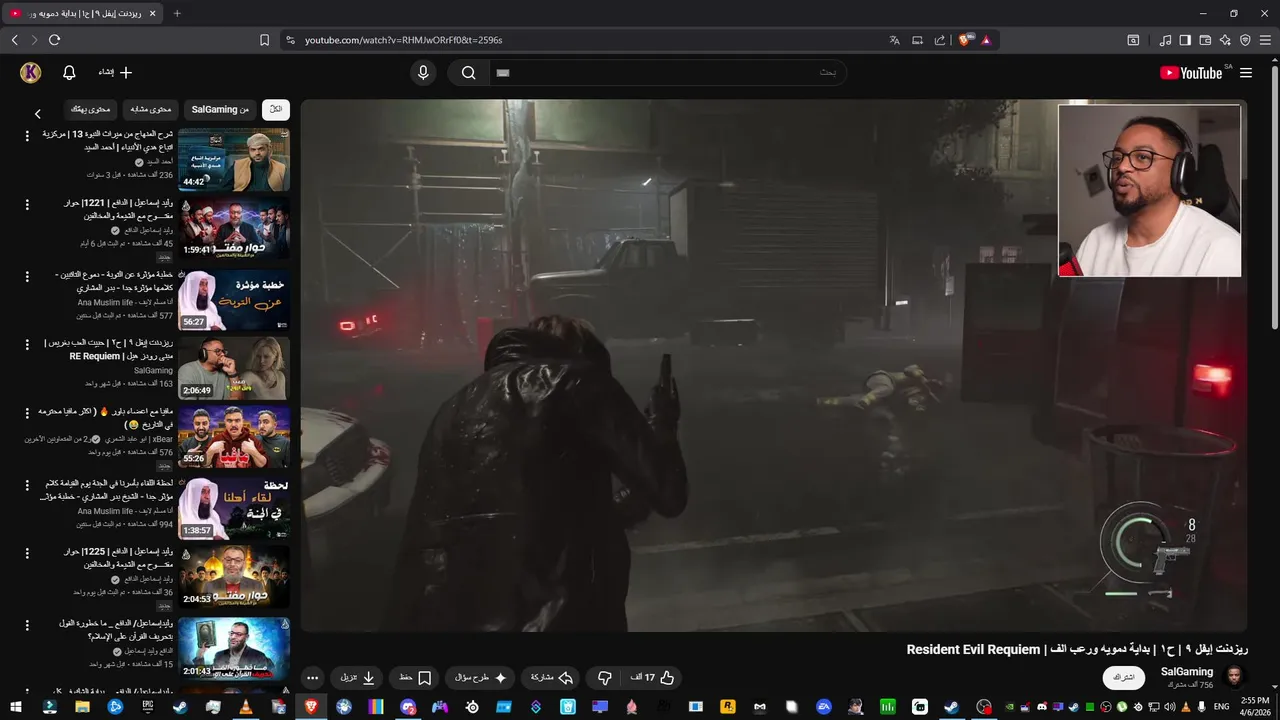The image size is (1280, 720).
Task: Click the Download button under the video
Action: (358, 677)
